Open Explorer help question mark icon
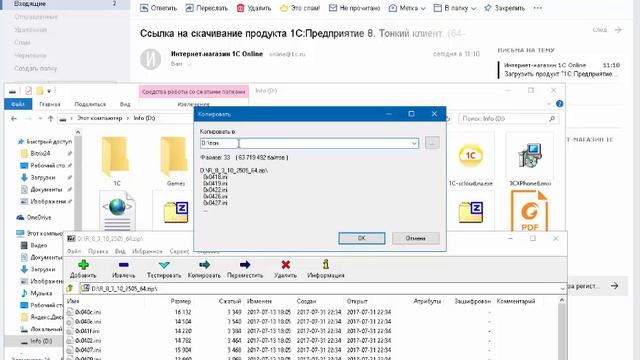This screenshot has height=360, width=640. 560,104
